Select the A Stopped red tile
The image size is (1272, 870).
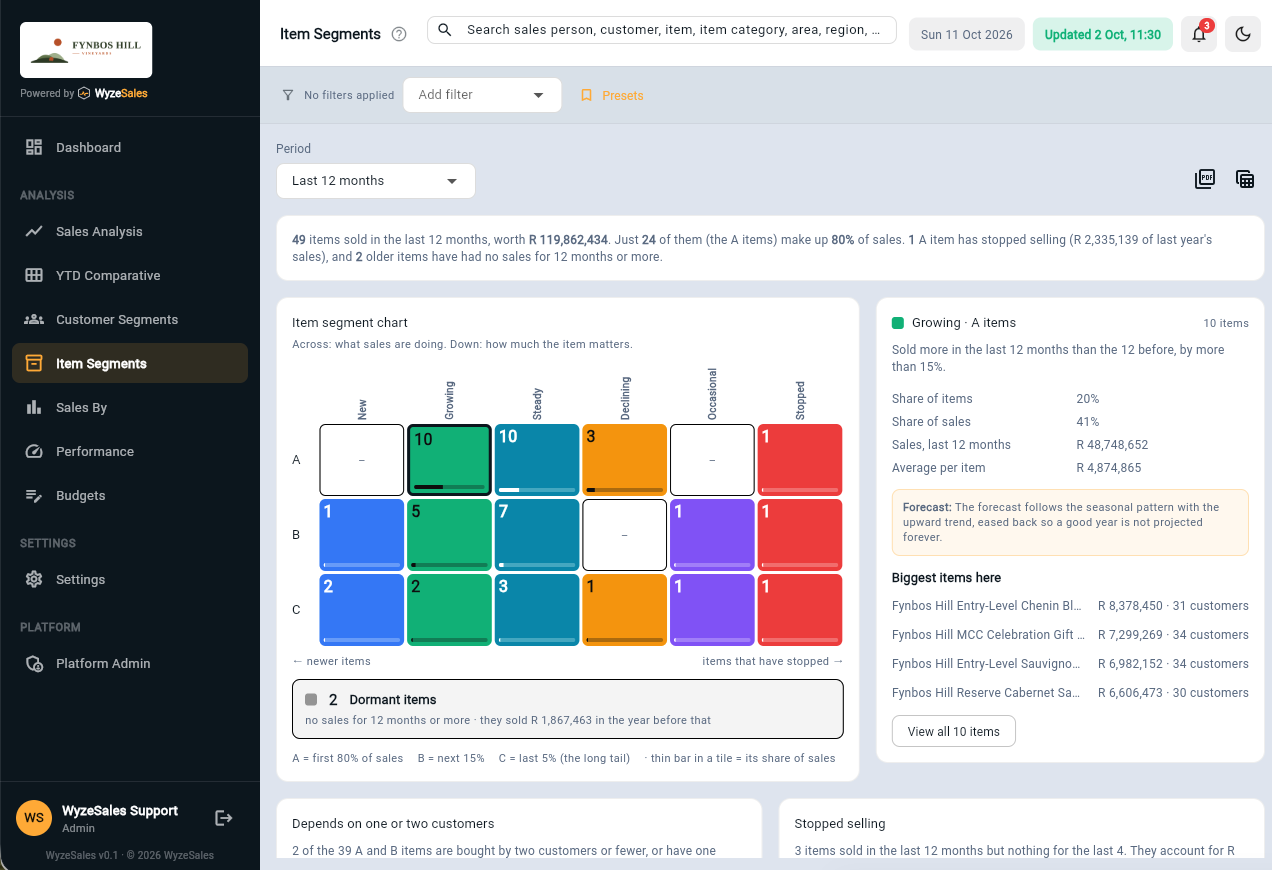pos(800,460)
